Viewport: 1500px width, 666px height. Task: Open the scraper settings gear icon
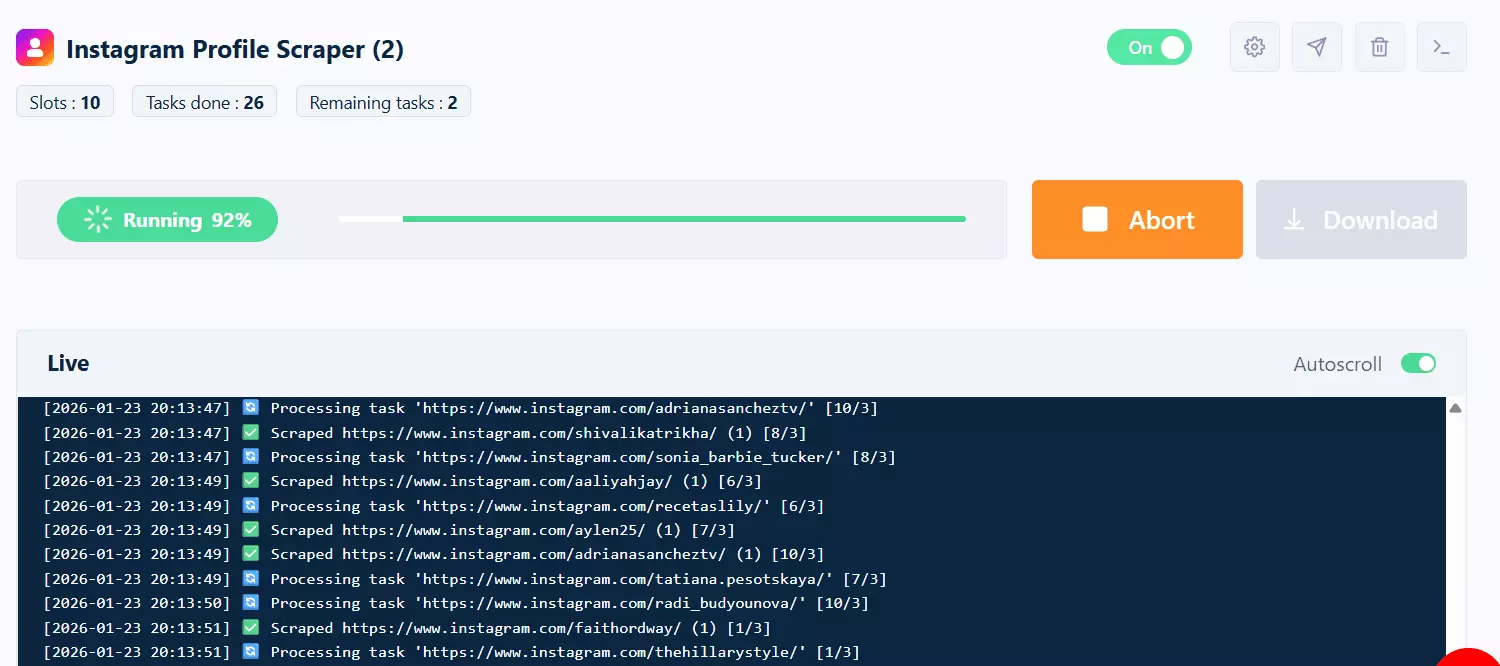point(1254,47)
